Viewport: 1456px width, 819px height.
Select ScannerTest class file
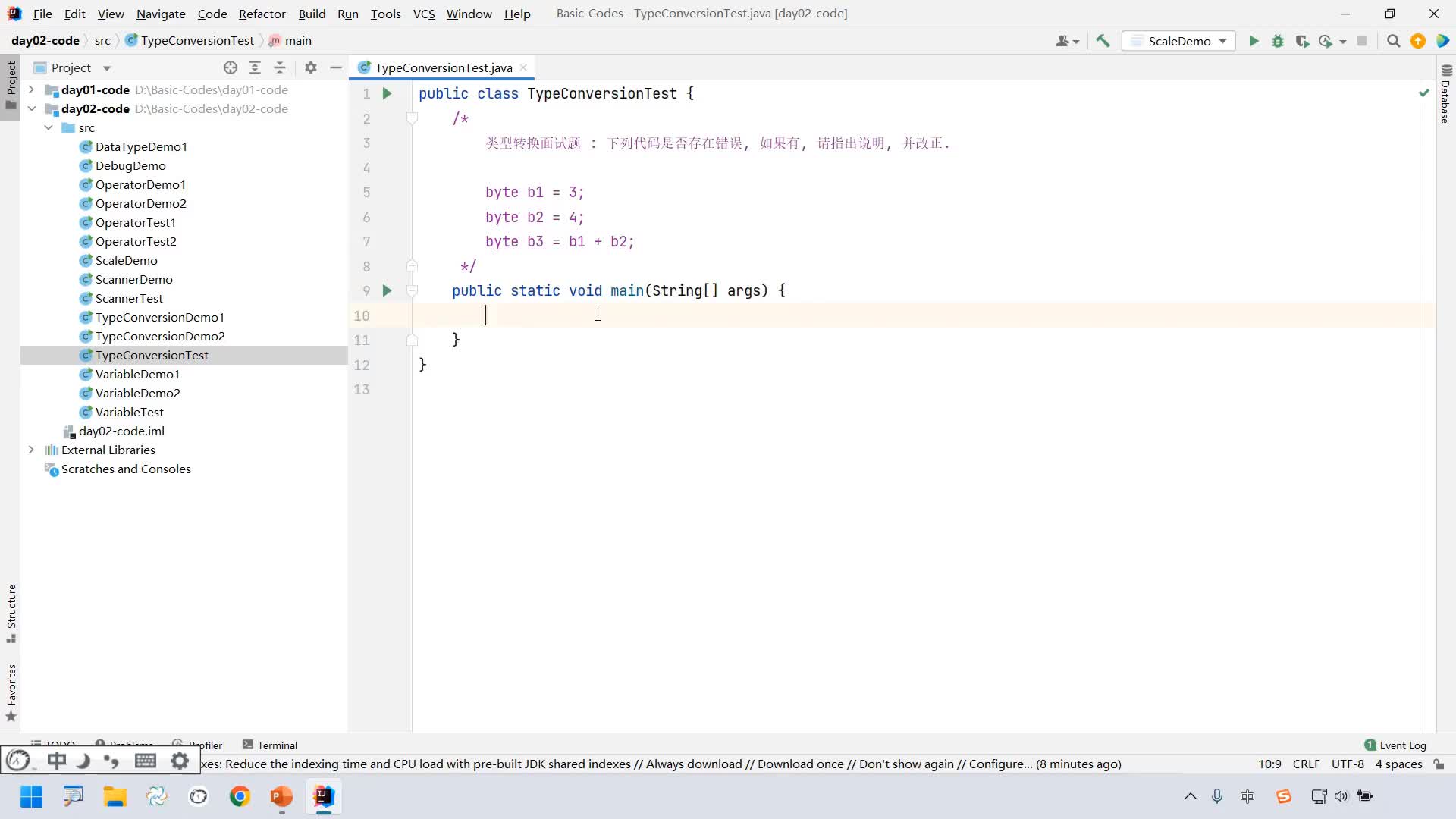[129, 298]
